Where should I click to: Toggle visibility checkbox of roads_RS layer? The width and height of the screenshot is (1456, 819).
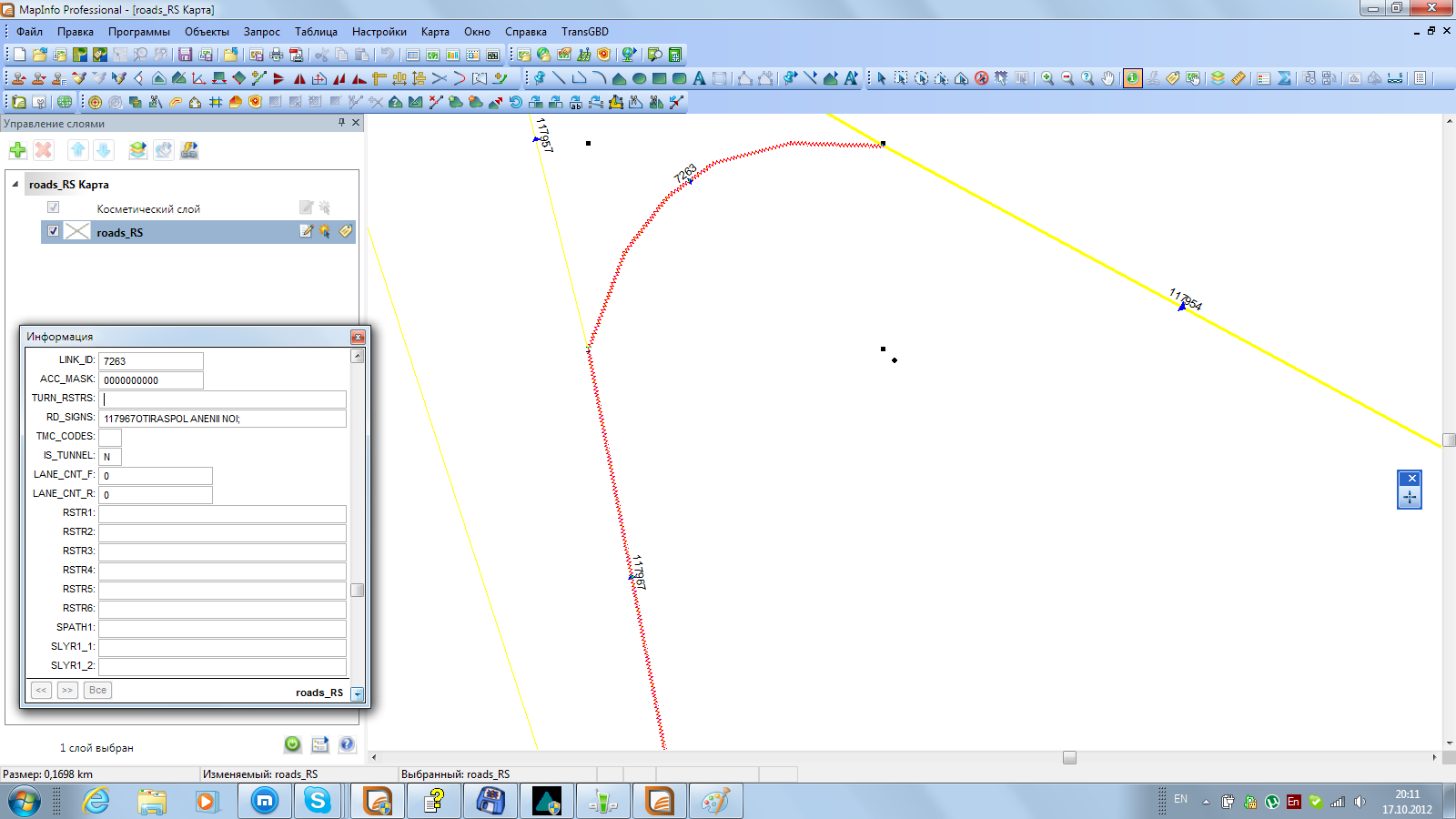(x=53, y=231)
